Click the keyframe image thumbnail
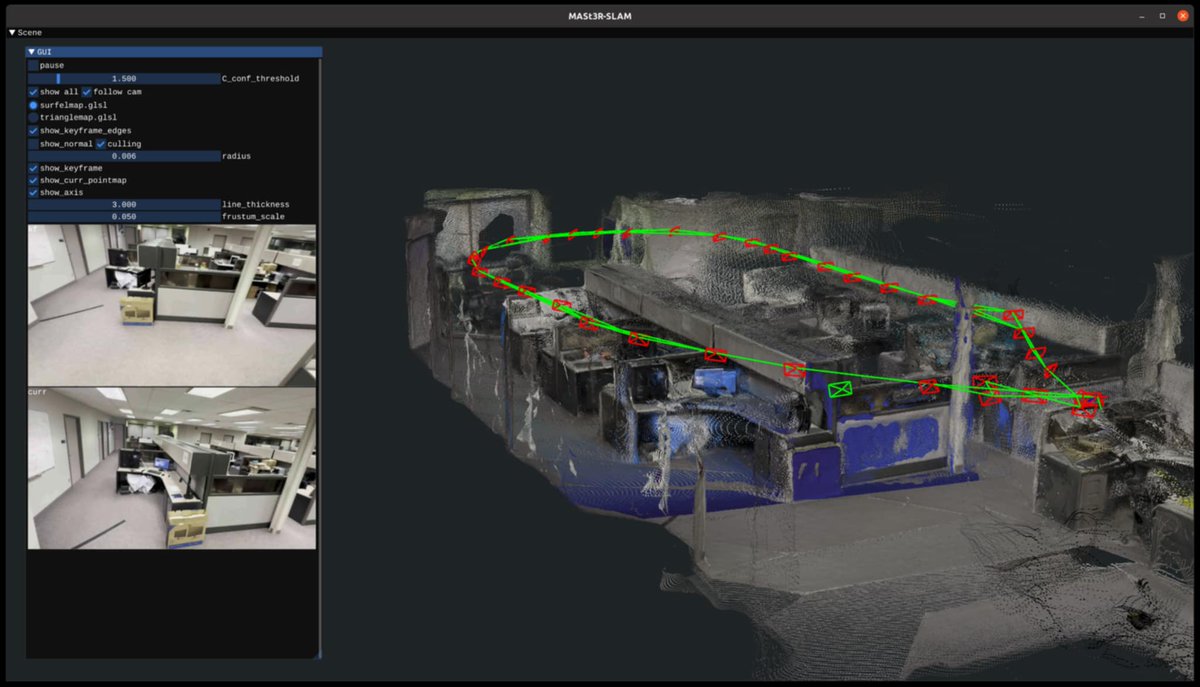 [x=172, y=305]
